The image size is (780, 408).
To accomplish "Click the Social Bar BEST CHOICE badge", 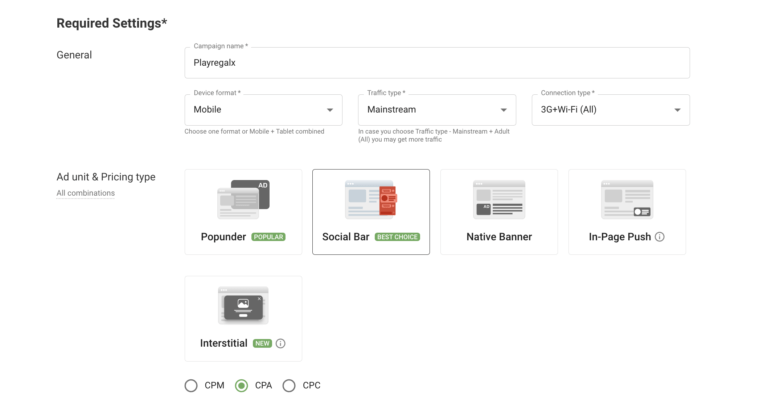I will tap(397, 237).
